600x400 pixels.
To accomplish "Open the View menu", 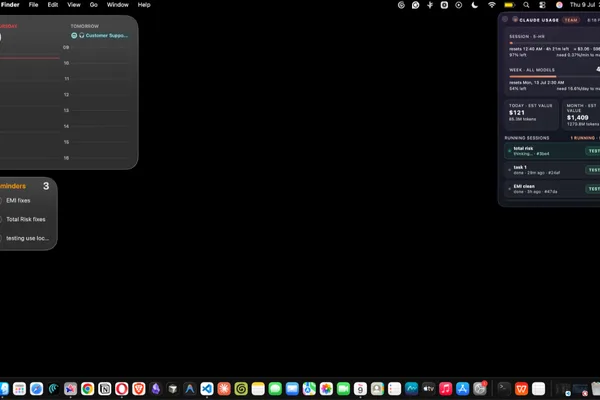I will 74,5.
